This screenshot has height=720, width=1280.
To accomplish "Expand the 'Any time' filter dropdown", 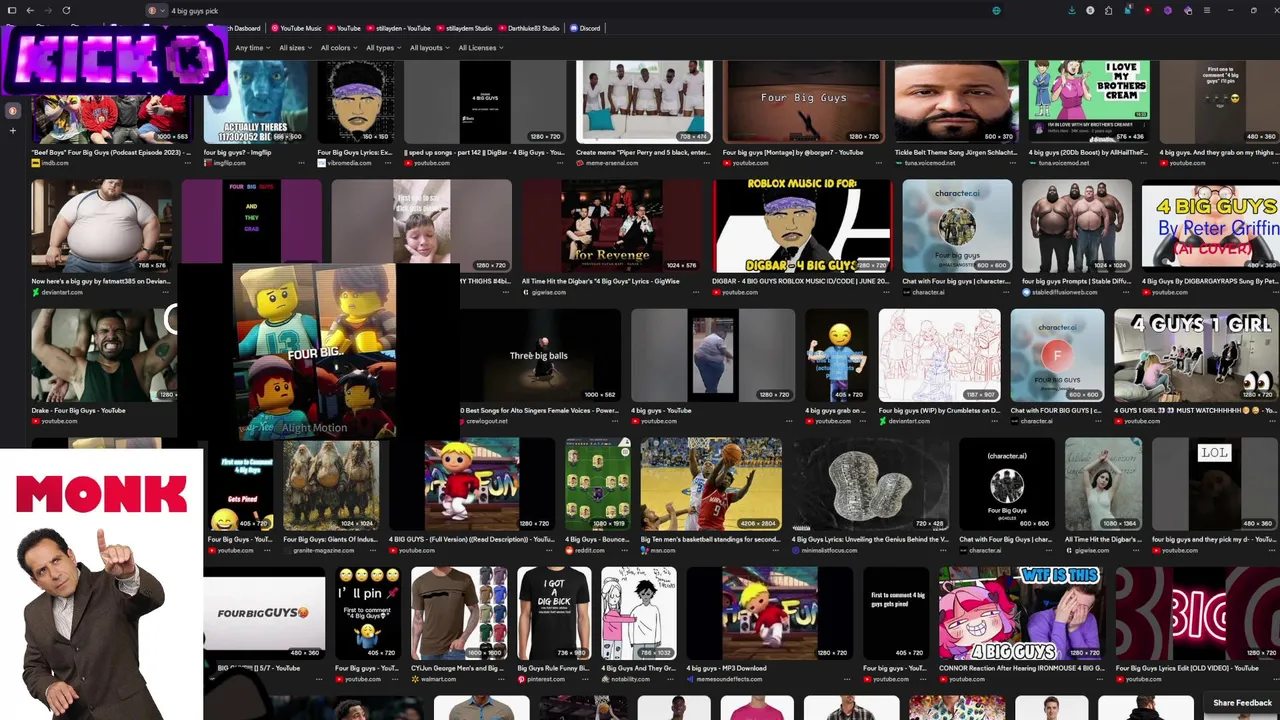I will coord(253,48).
